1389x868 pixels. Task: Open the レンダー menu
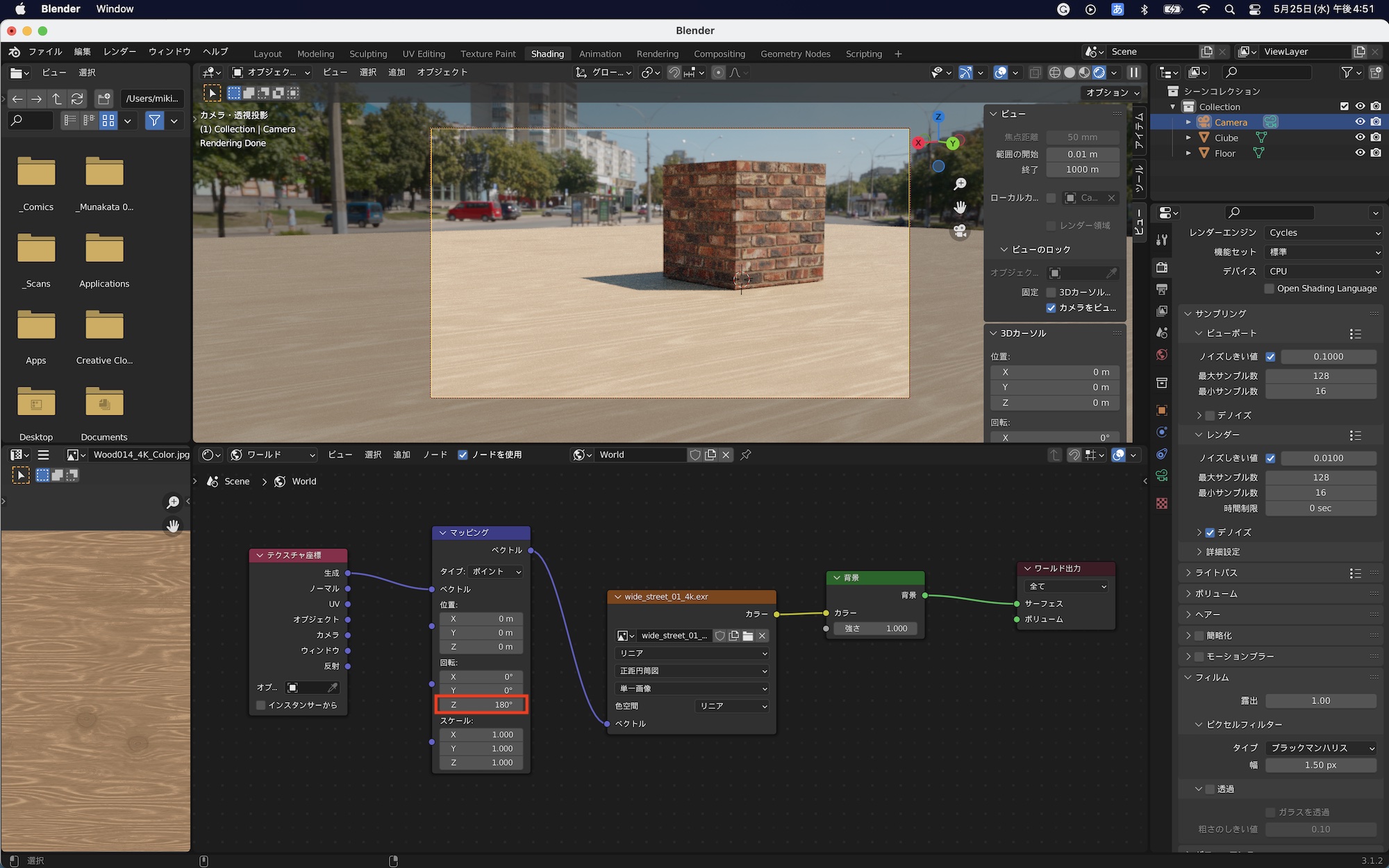(119, 51)
